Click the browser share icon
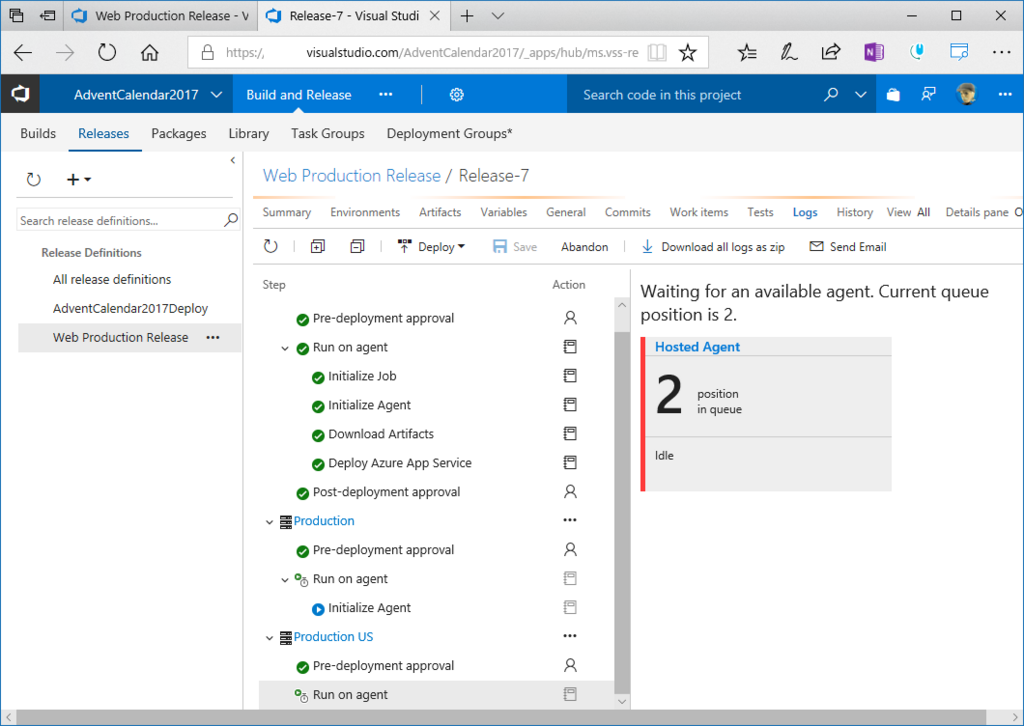This screenshot has height=726, width=1024. click(831, 52)
